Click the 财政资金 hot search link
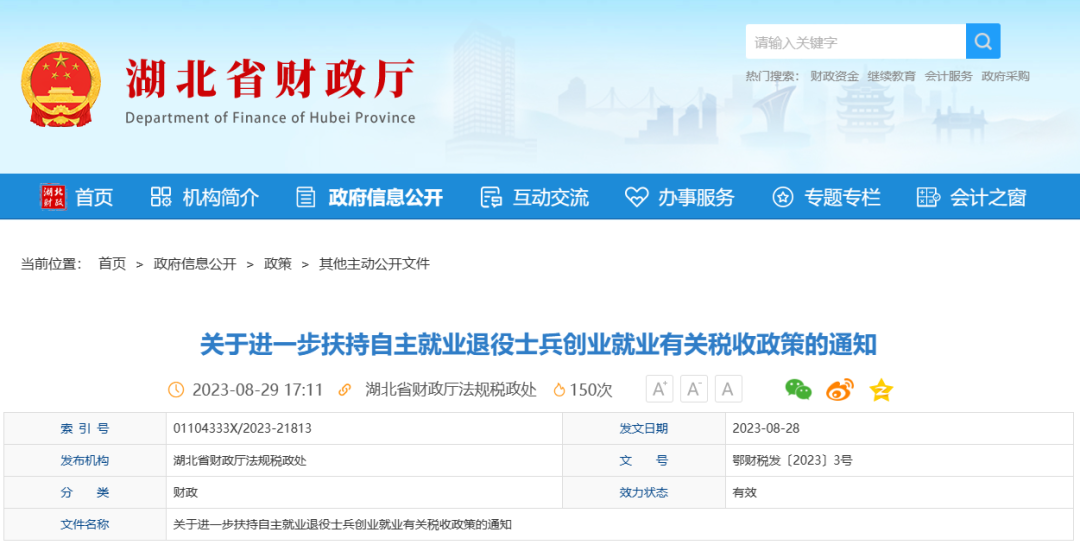Viewport: 1080px width, 545px height. pyautogui.click(x=834, y=76)
